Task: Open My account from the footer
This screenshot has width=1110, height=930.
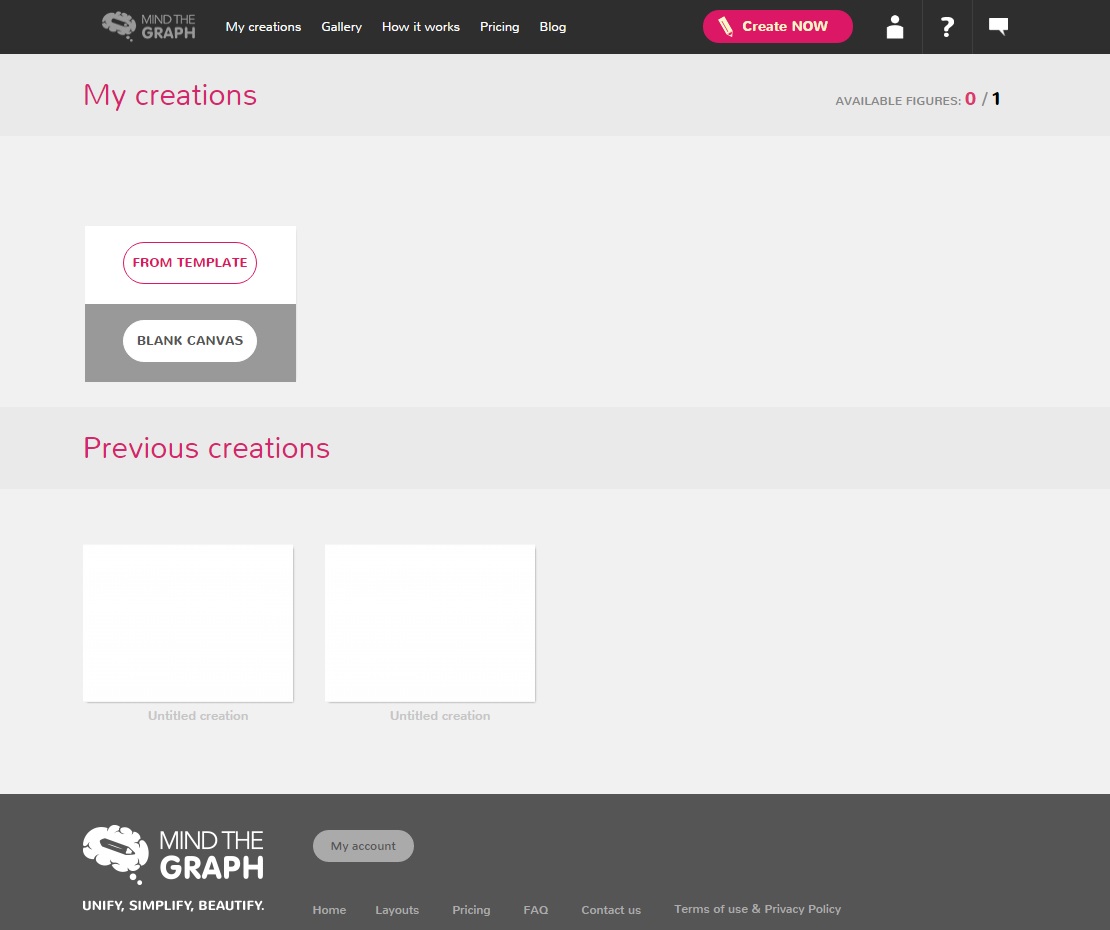Action: [x=363, y=846]
